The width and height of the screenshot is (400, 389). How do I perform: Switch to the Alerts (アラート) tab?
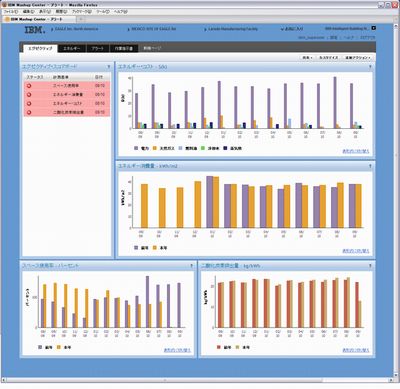point(97,48)
